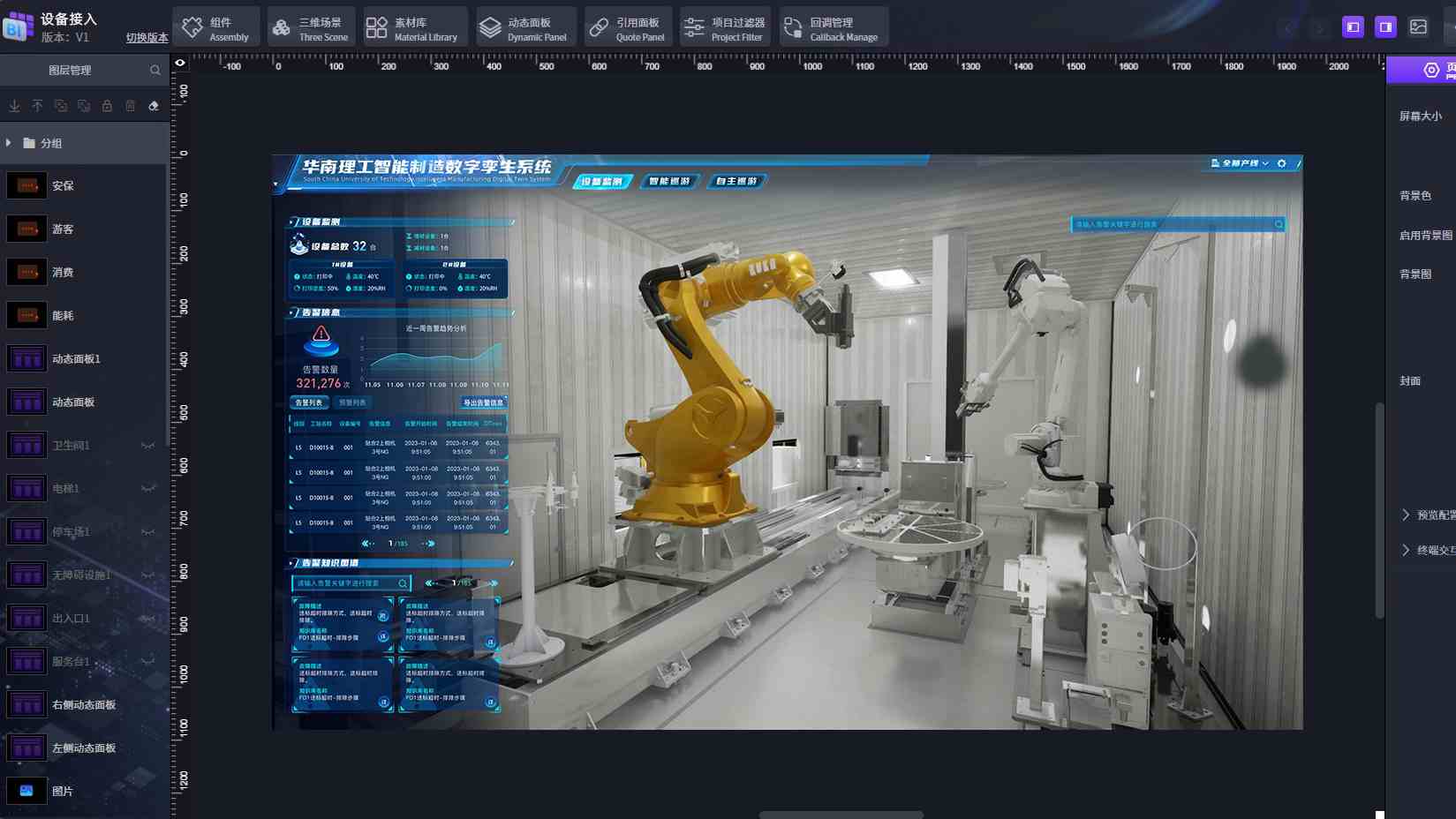Image resolution: width=1456 pixels, height=819 pixels.
Task: Expand the 分组 folder in layers
Action: pyautogui.click(x=9, y=143)
